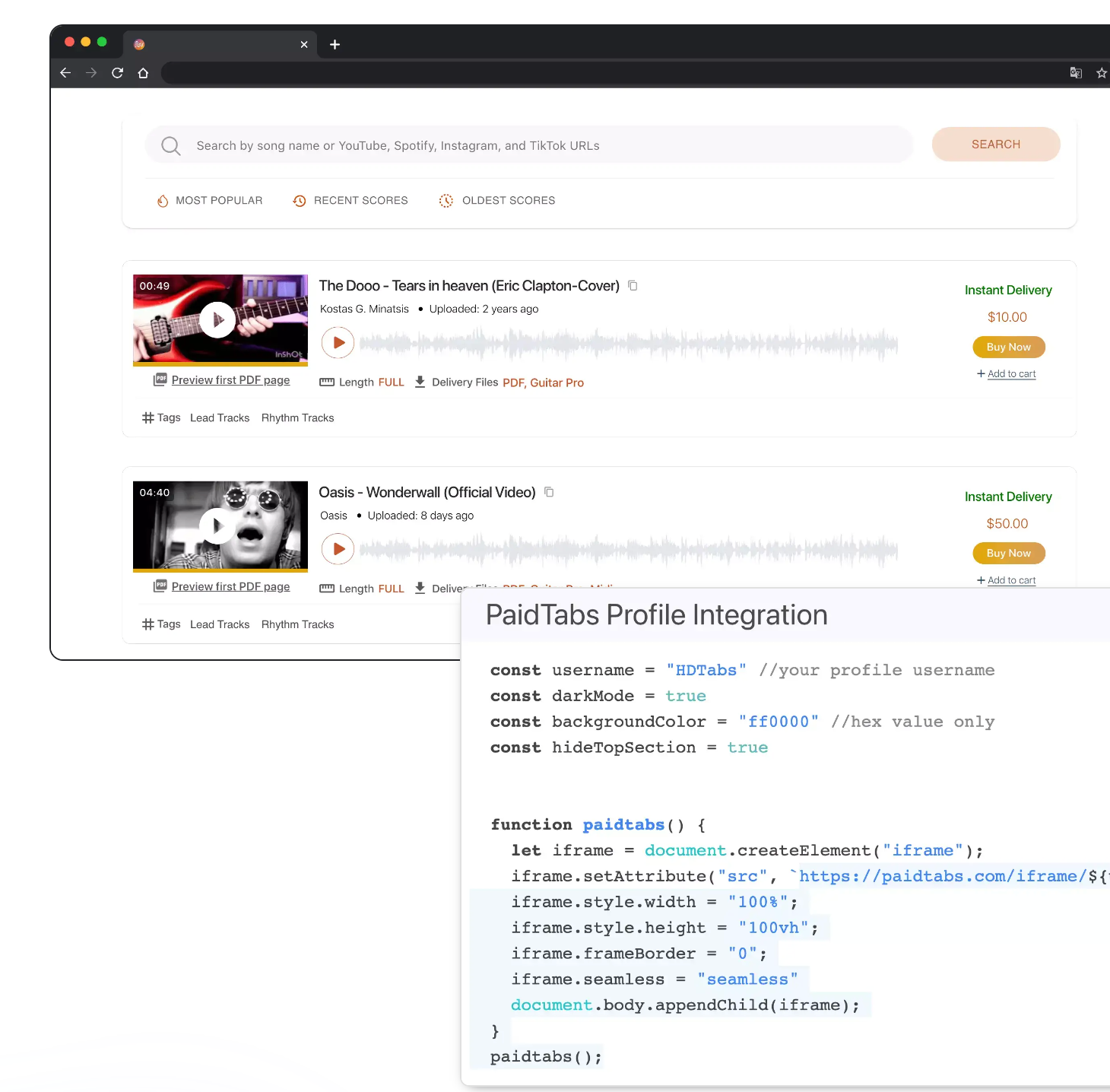Click the PaidTabs Profile Integration heading
Viewport: 1110px width, 1092px height.
click(x=657, y=614)
